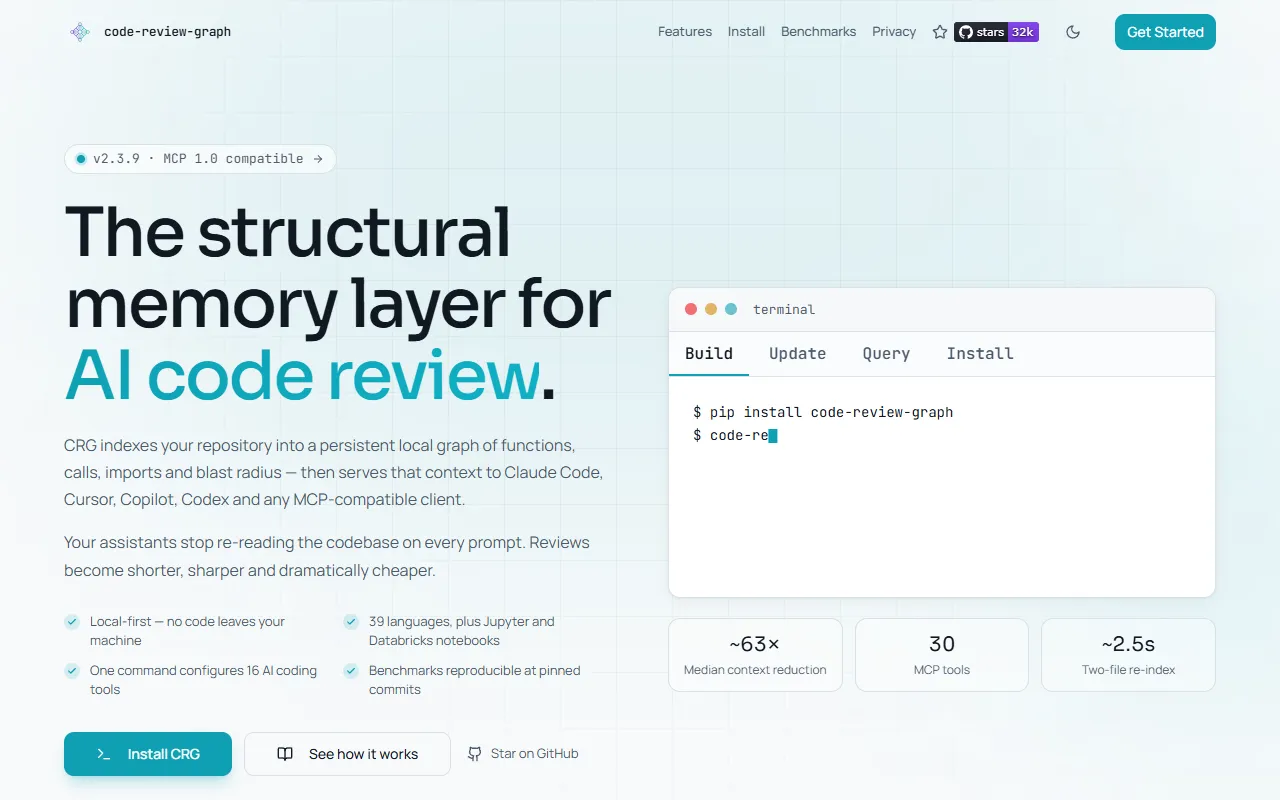Click the star icon in the navbar
This screenshot has width=1280, height=800.
940,32
